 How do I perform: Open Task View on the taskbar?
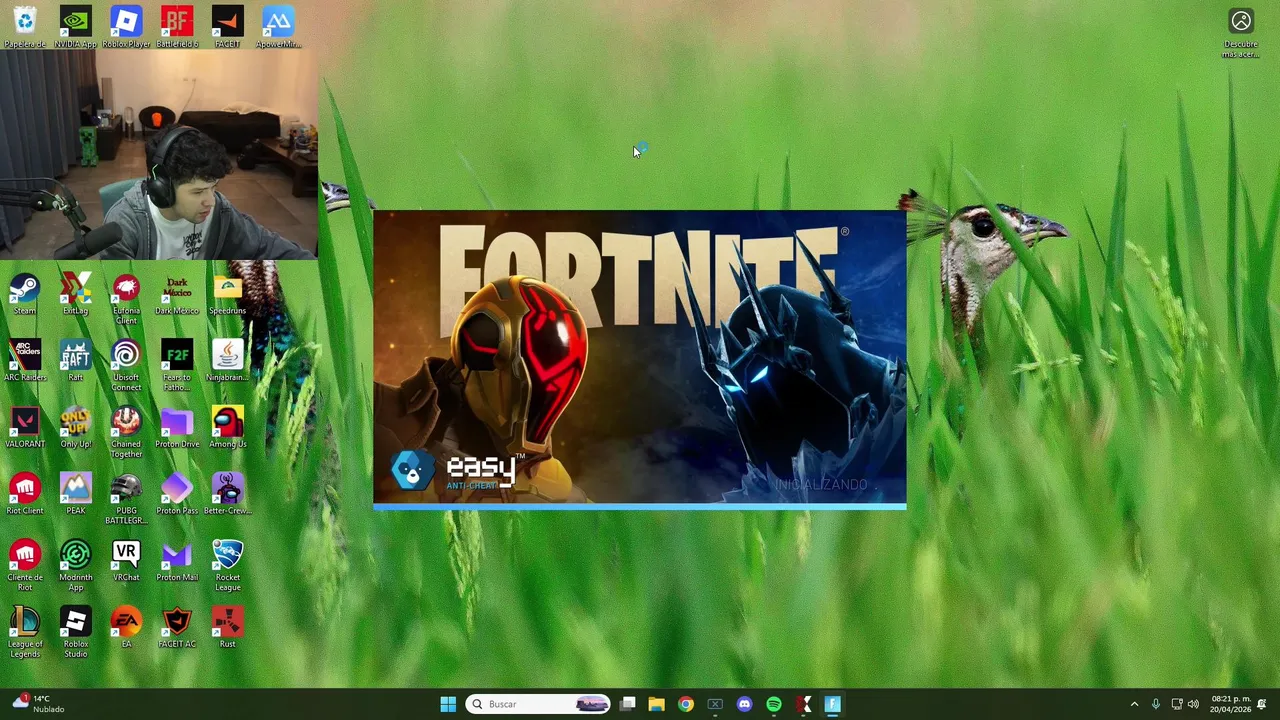pyautogui.click(x=627, y=704)
